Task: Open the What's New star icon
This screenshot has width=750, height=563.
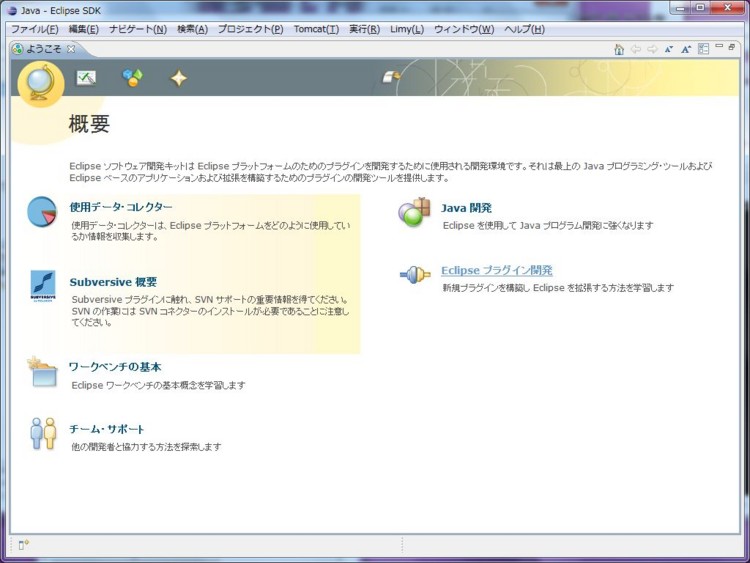Action: tap(179, 78)
